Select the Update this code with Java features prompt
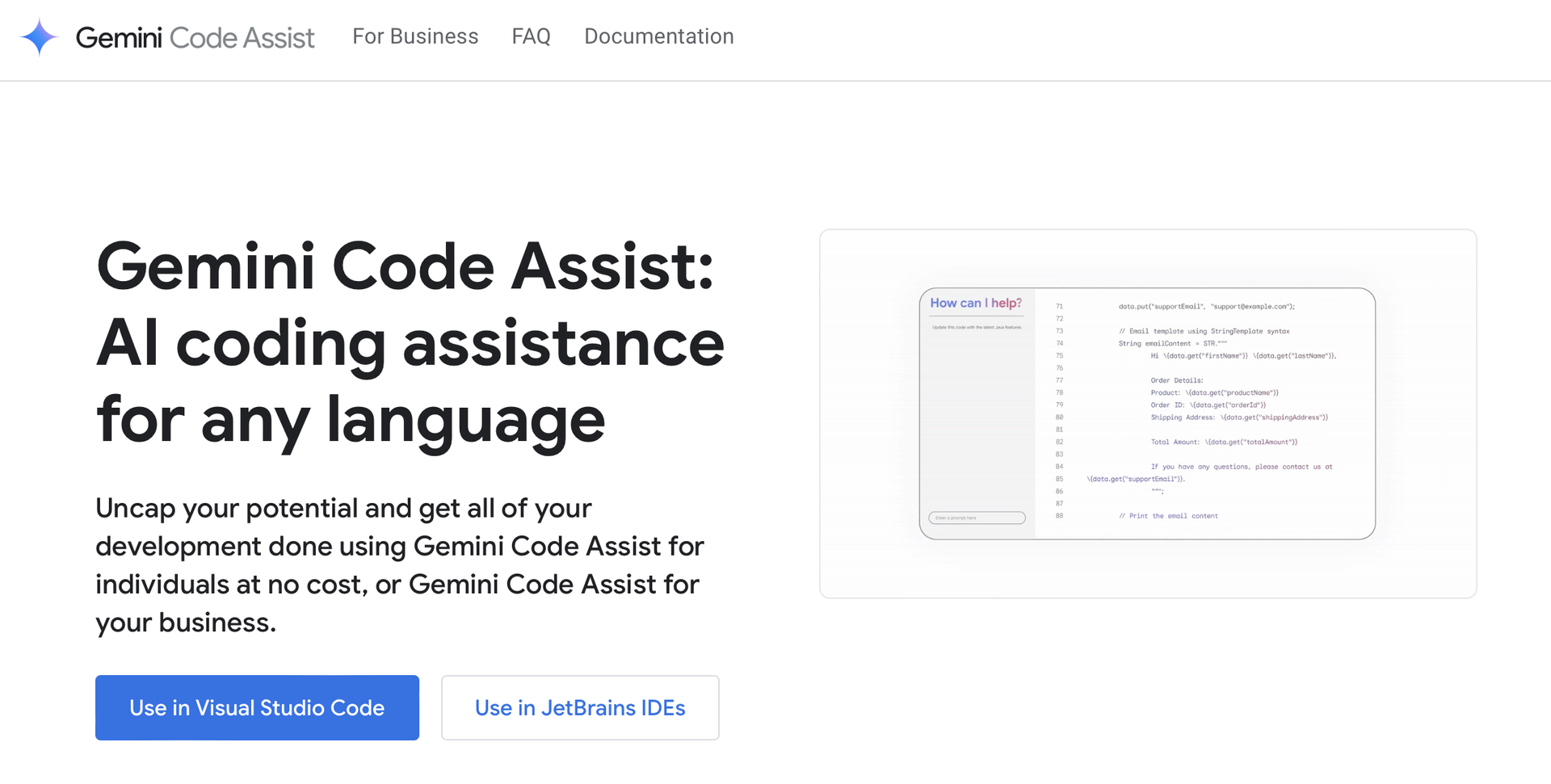Image resolution: width=1551 pixels, height=784 pixels. 976,327
